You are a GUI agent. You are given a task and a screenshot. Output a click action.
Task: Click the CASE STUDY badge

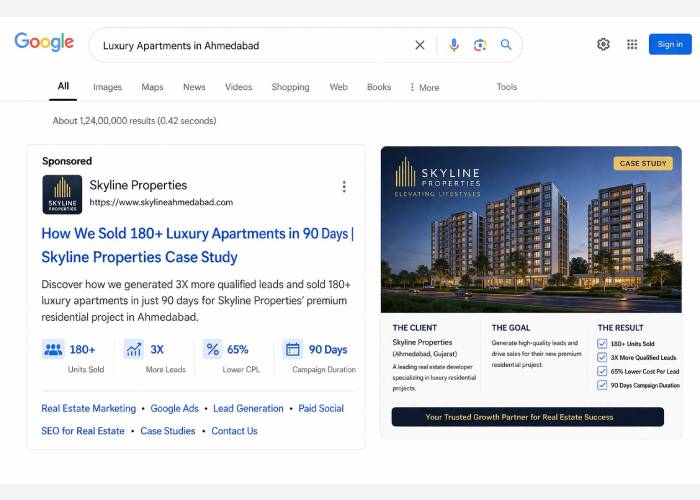tap(643, 163)
